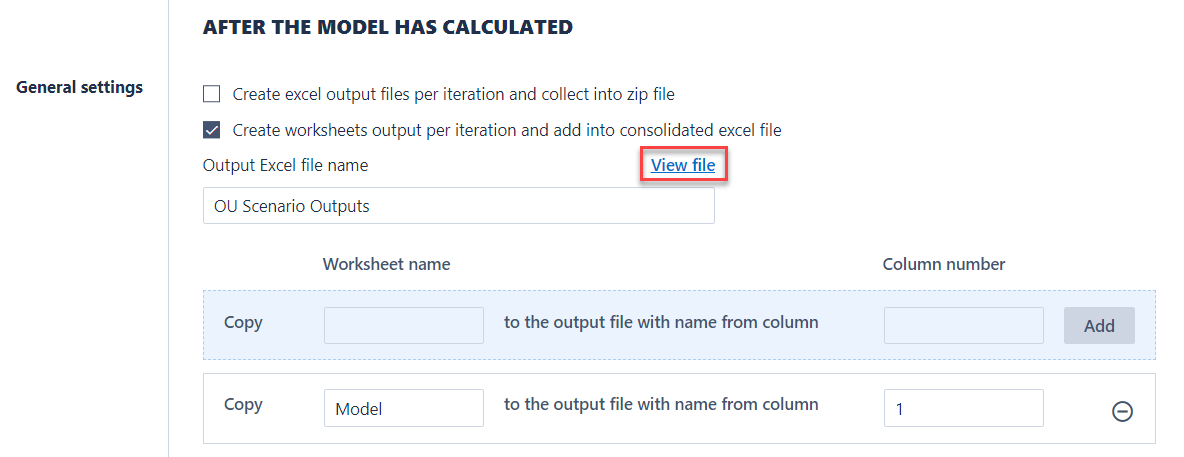
Task: Click 'to the output file' text in the Model row
Action: point(660,405)
